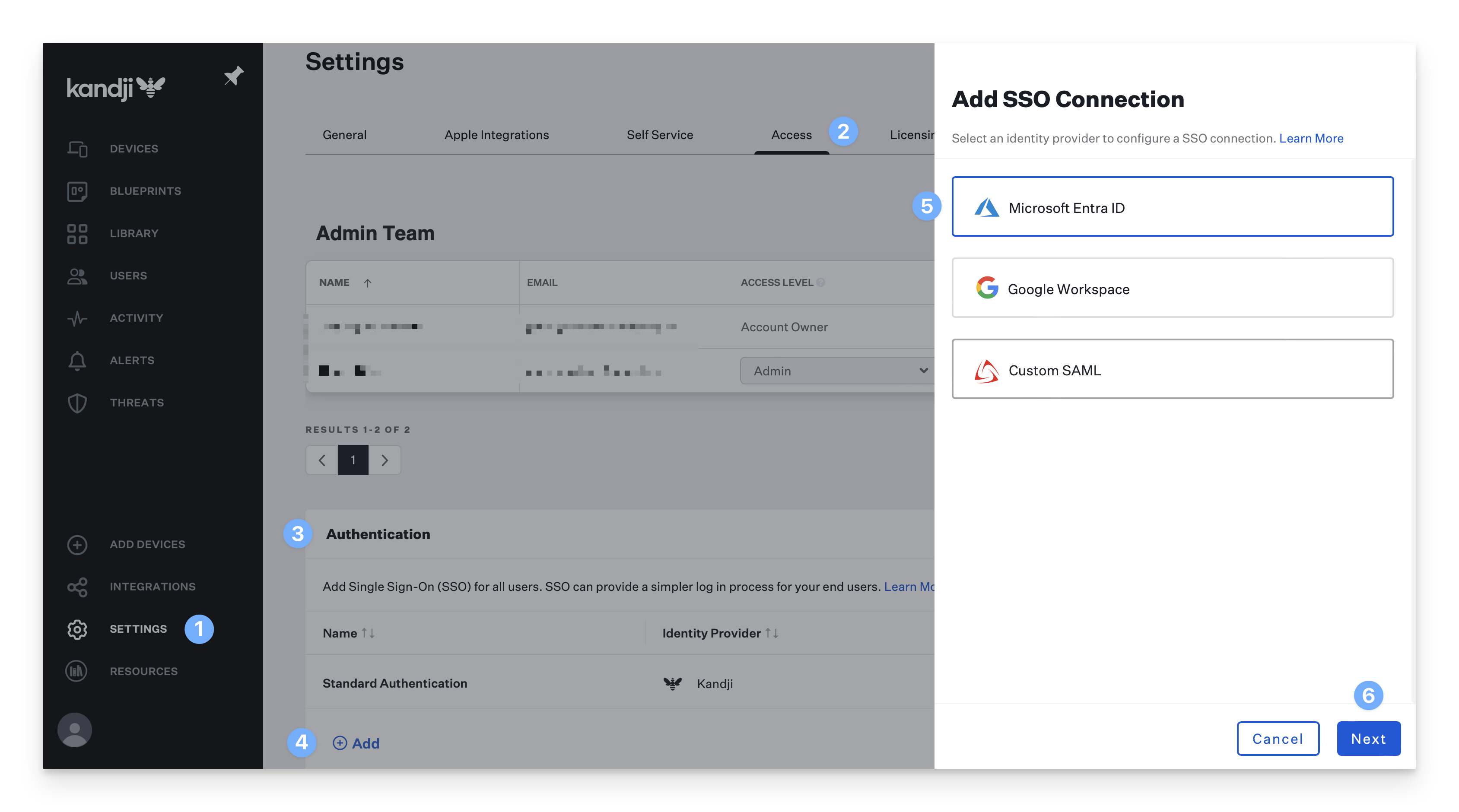Cancel the Add SSO Connection panel
1459x812 pixels.
point(1278,739)
